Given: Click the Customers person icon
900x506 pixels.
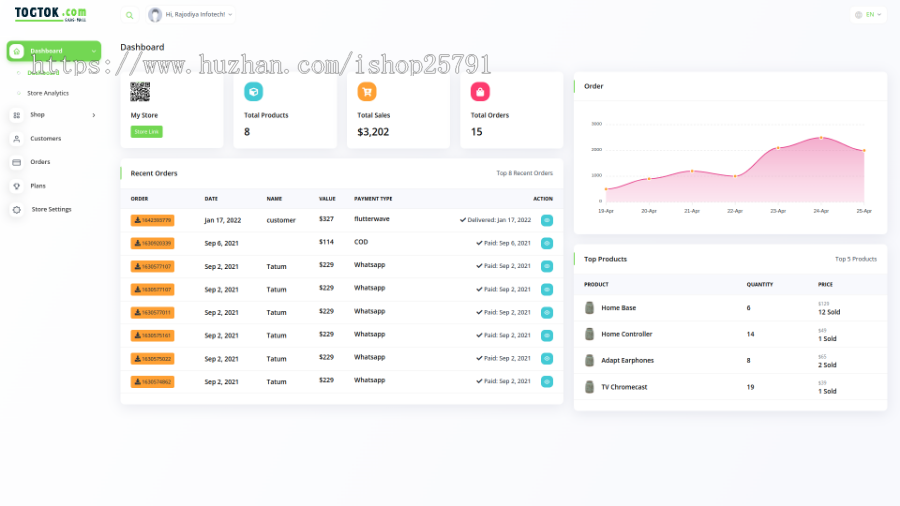Looking at the screenshot, I should (17, 139).
